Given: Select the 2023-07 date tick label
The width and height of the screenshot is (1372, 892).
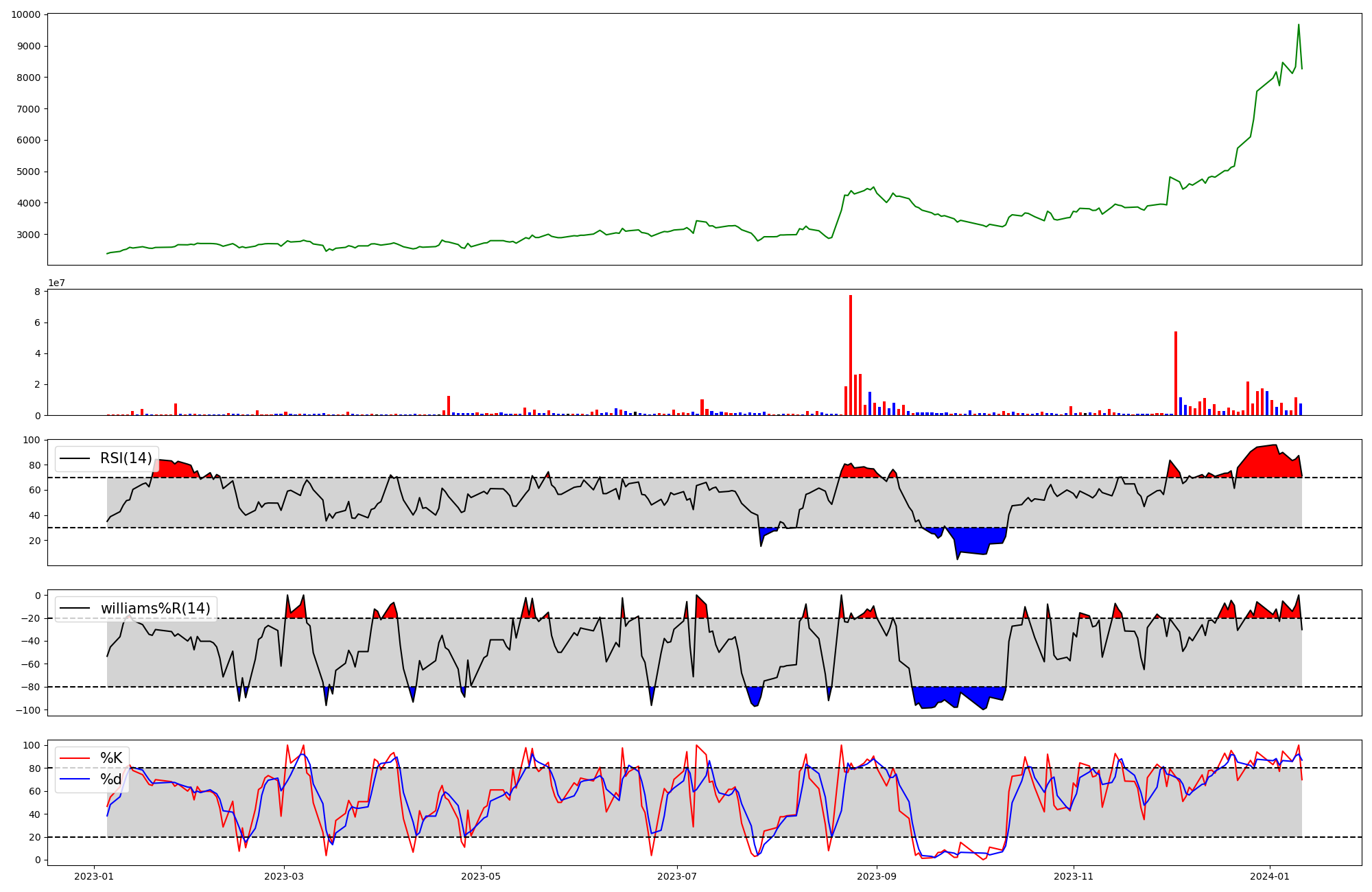Looking at the screenshot, I should click(677, 876).
